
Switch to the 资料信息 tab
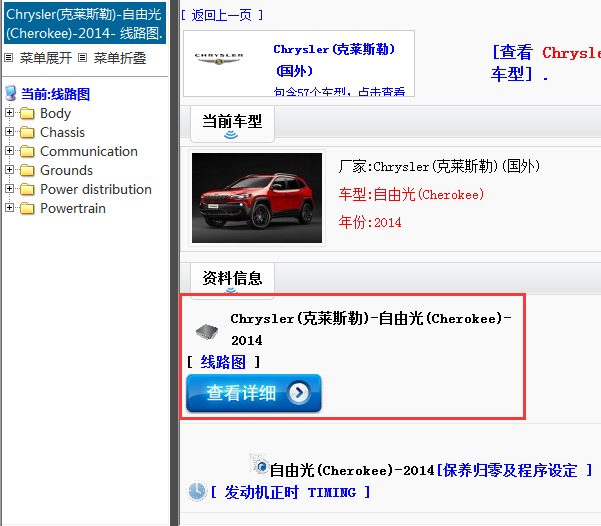point(232,279)
